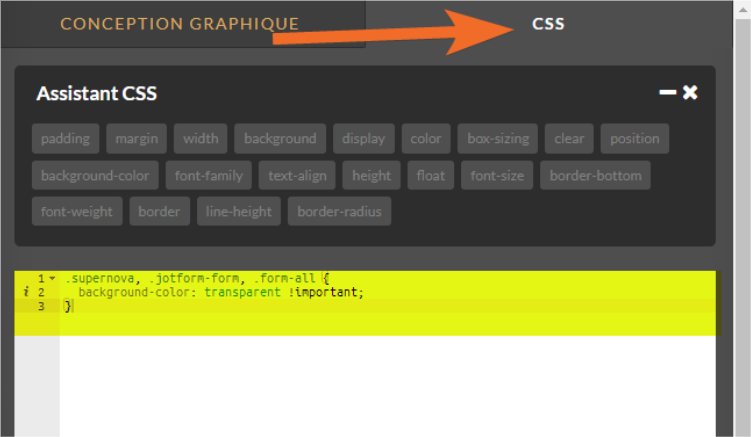This screenshot has height=437, width=751.
Task: Pick the font-family property button
Action: pyautogui.click(x=209, y=176)
